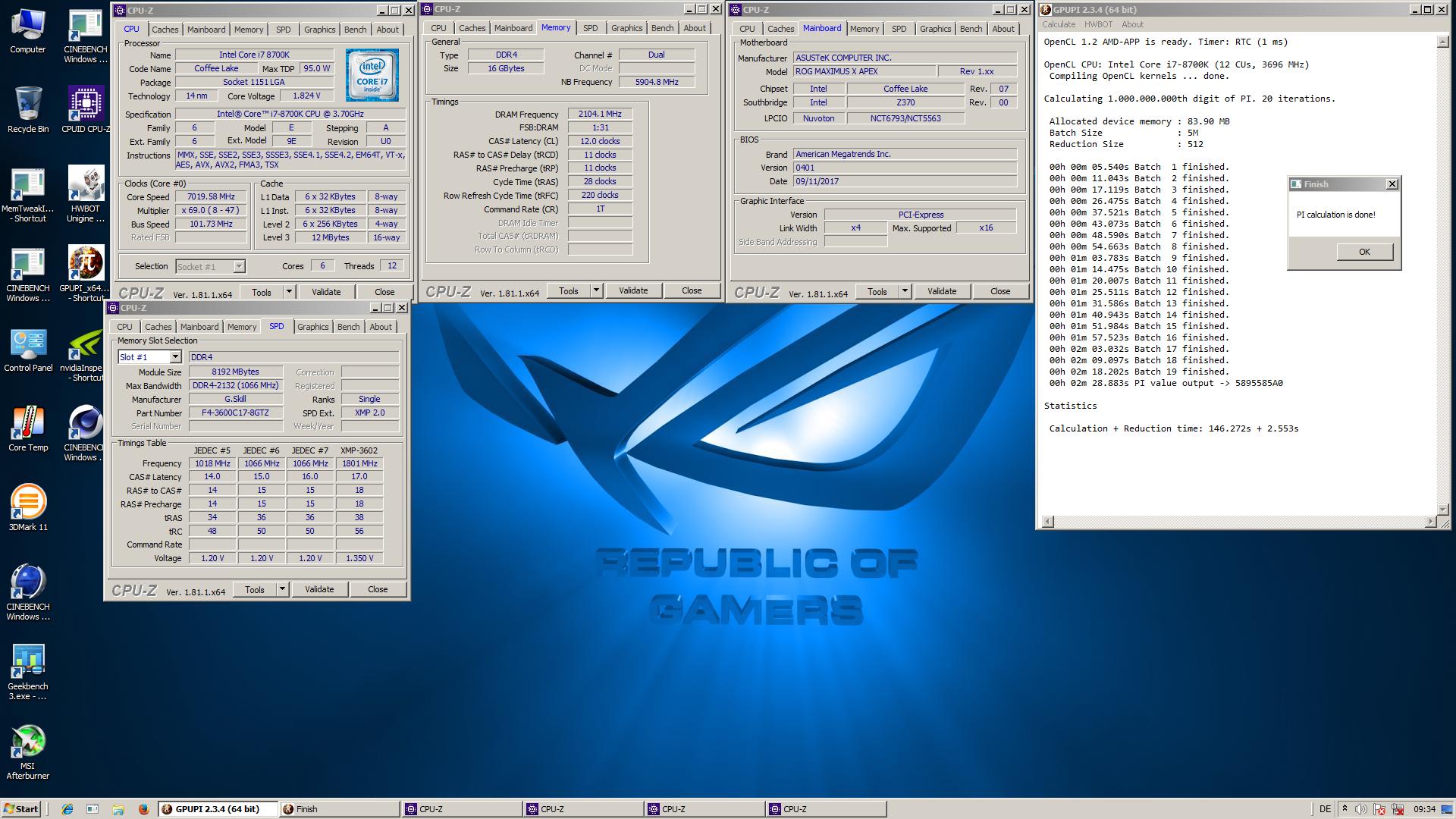Click GPUPI vertical scrollbar down arrow
The height and width of the screenshot is (819, 1456).
1442,509
